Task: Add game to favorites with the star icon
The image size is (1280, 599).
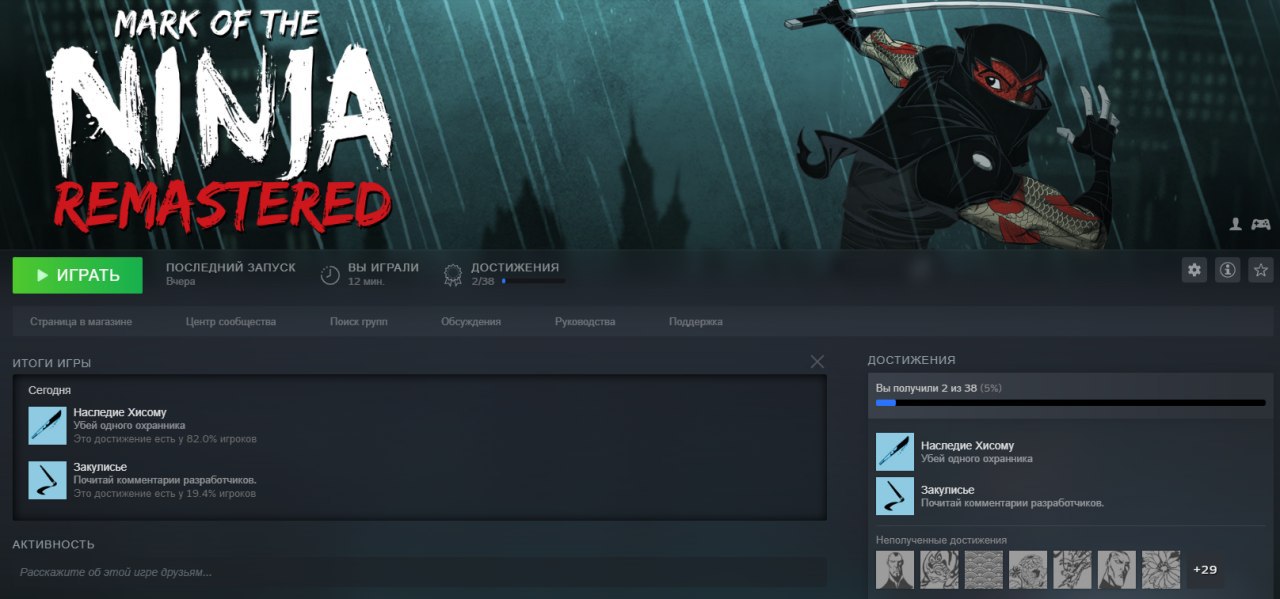Action: click(x=1261, y=270)
